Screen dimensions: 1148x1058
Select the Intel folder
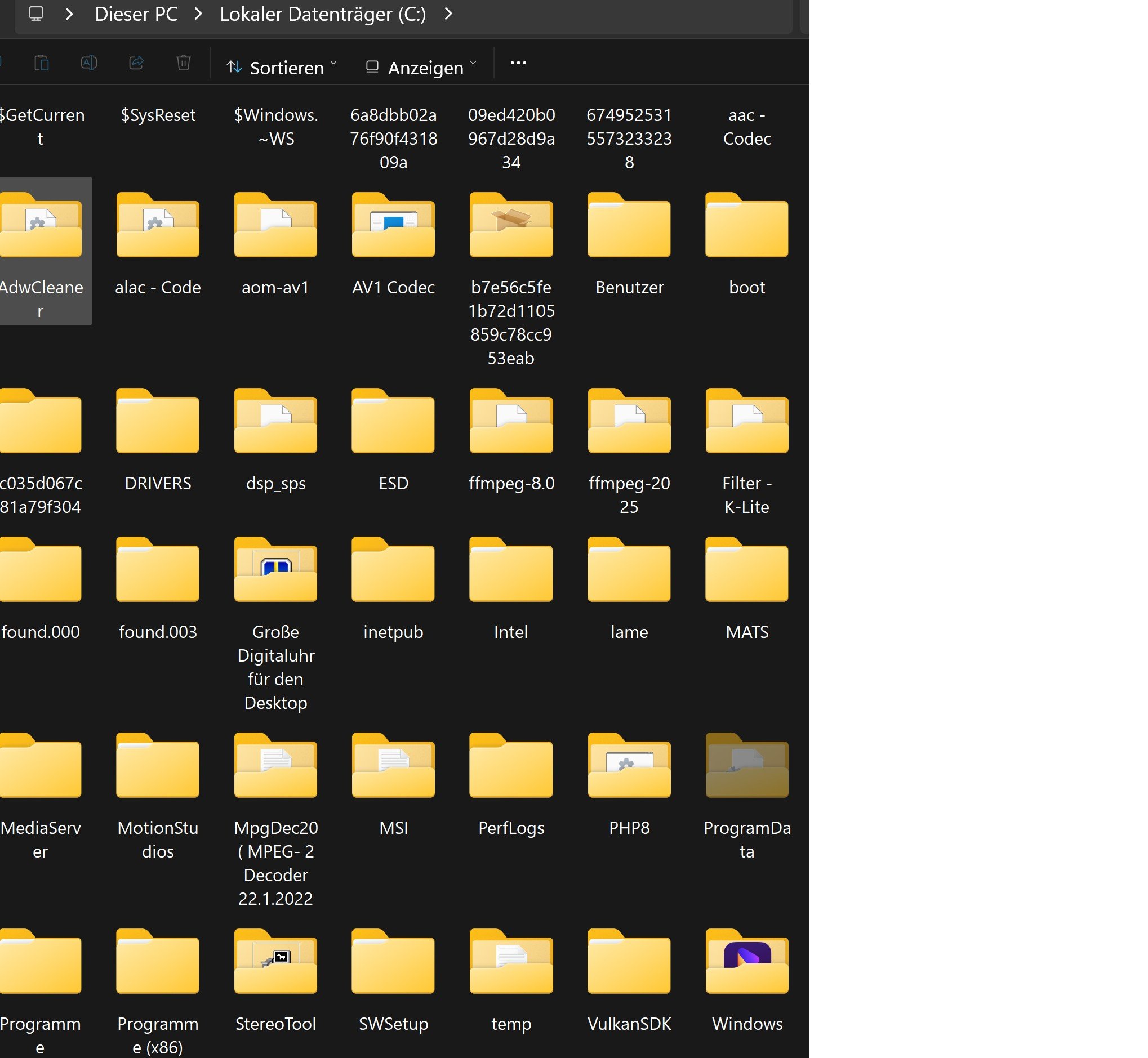pos(511,589)
